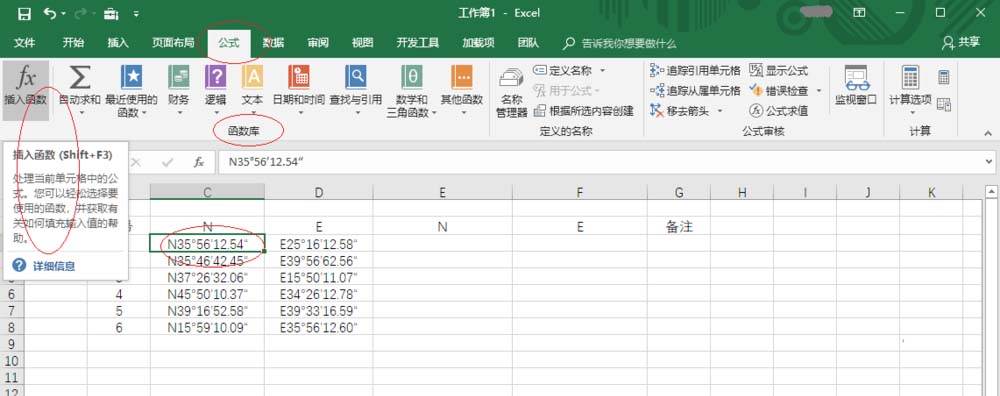Collapse the ribbon with the up chevron

[988, 133]
